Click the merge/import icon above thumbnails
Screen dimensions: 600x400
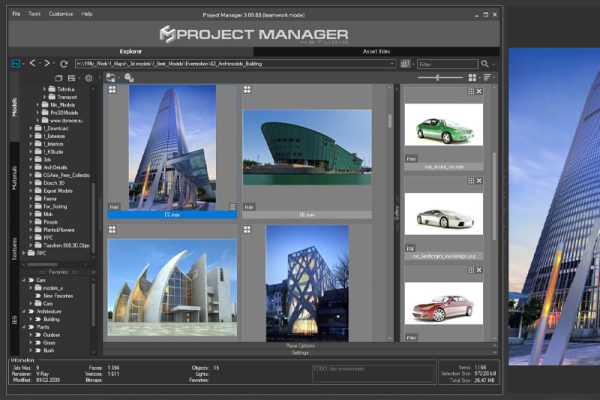coord(111,78)
